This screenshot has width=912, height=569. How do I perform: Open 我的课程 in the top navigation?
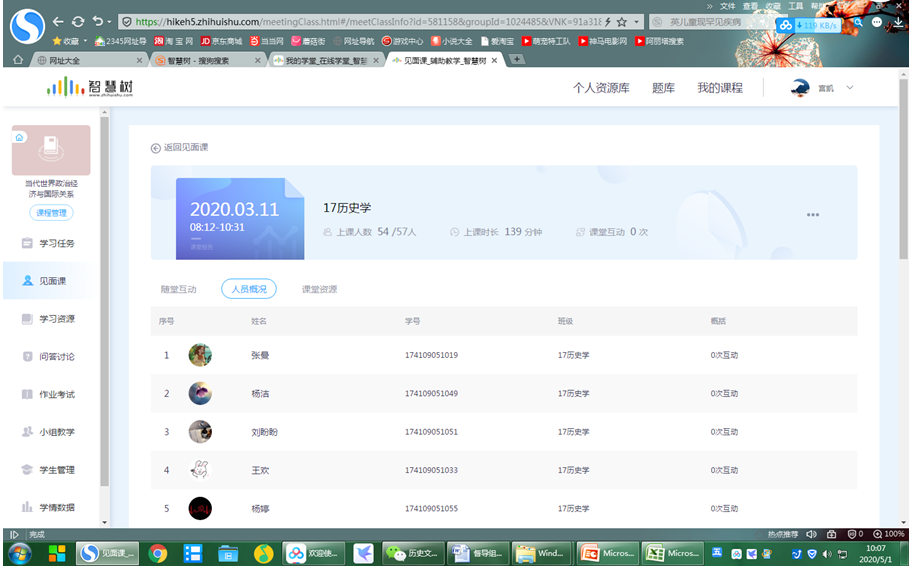tap(720, 88)
